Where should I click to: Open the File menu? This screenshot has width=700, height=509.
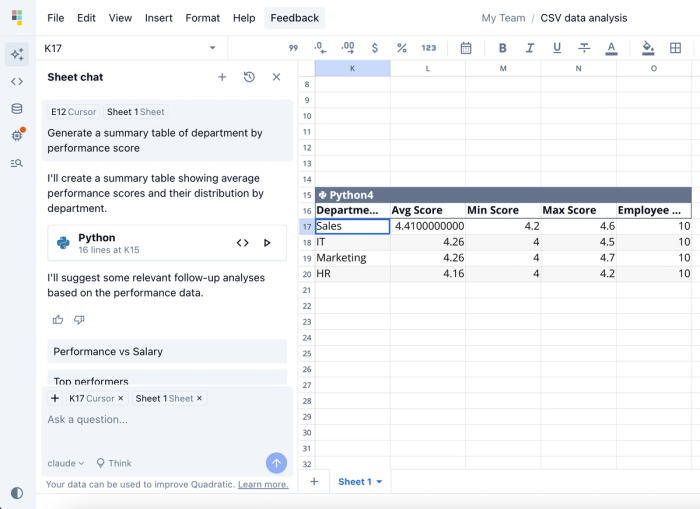(x=56, y=18)
